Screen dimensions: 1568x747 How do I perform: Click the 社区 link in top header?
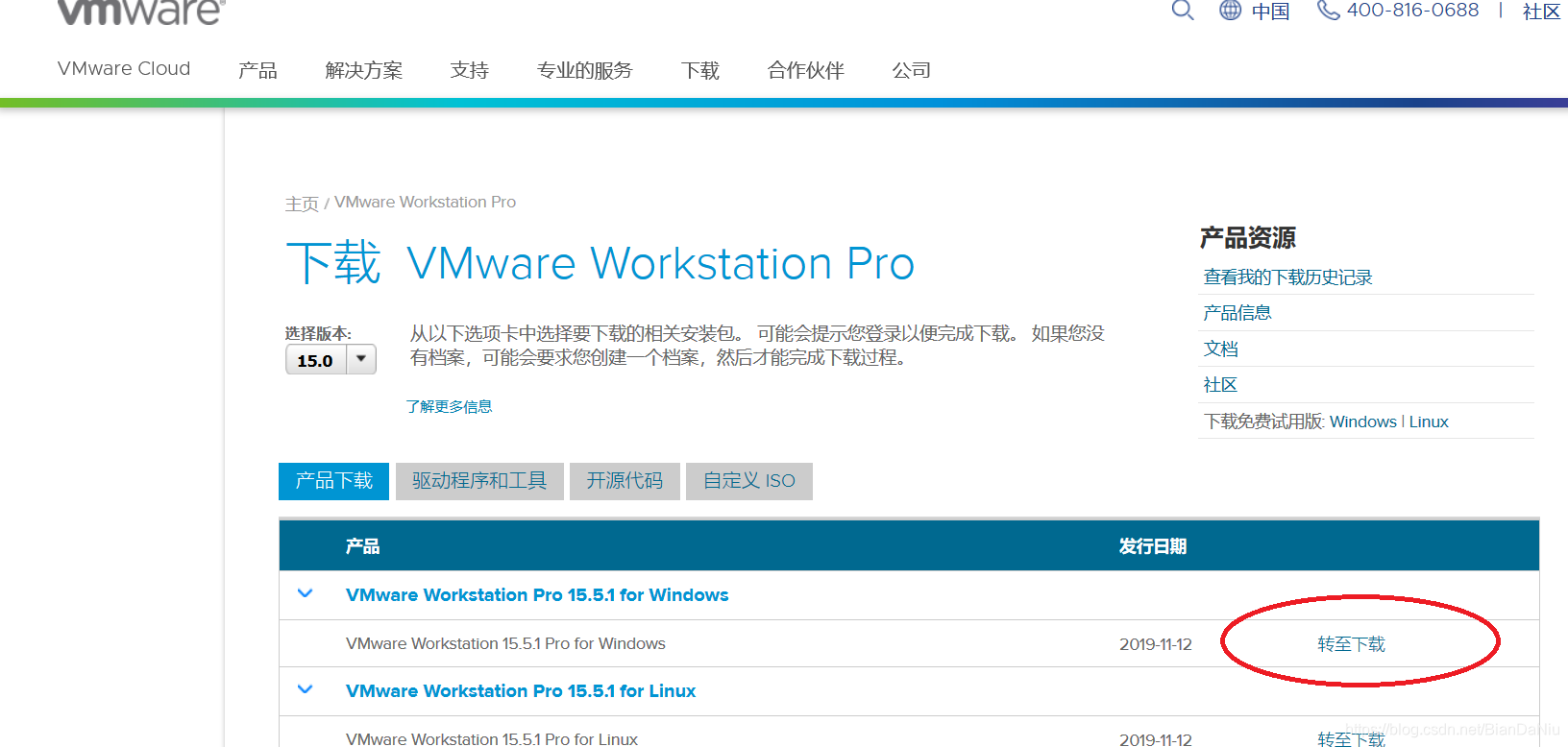(x=1541, y=11)
